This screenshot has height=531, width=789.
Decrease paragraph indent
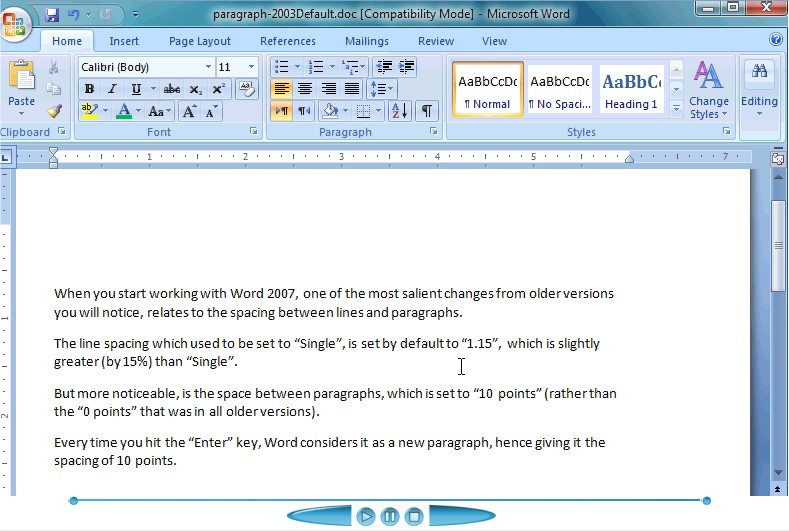pyautogui.click(x=384, y=66)
